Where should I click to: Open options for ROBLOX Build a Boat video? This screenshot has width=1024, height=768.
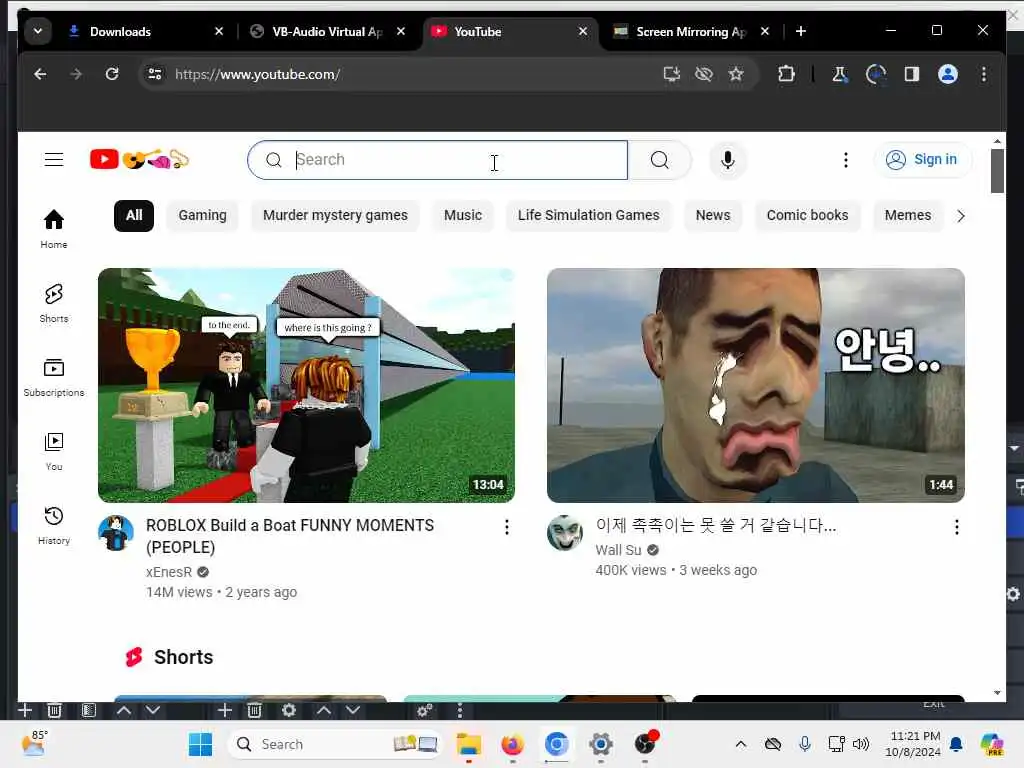[507, 527]
